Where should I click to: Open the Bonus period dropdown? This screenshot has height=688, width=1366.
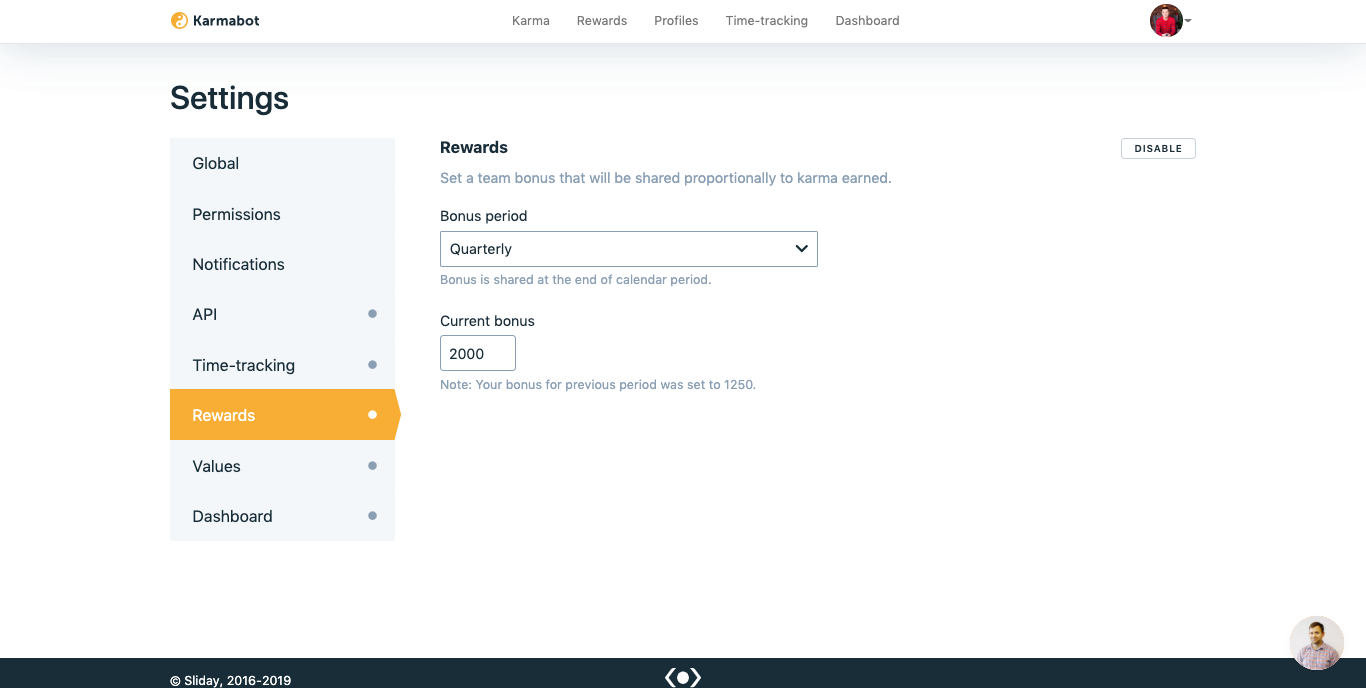pyautogui.click(x=629, y=249)
